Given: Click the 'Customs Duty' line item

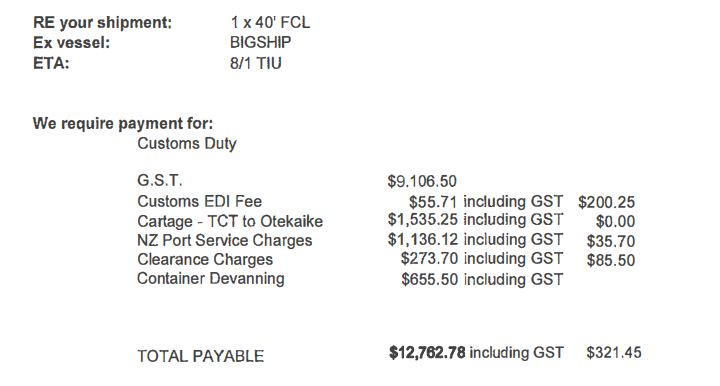Looking at the screenshot, I should 187,144.
